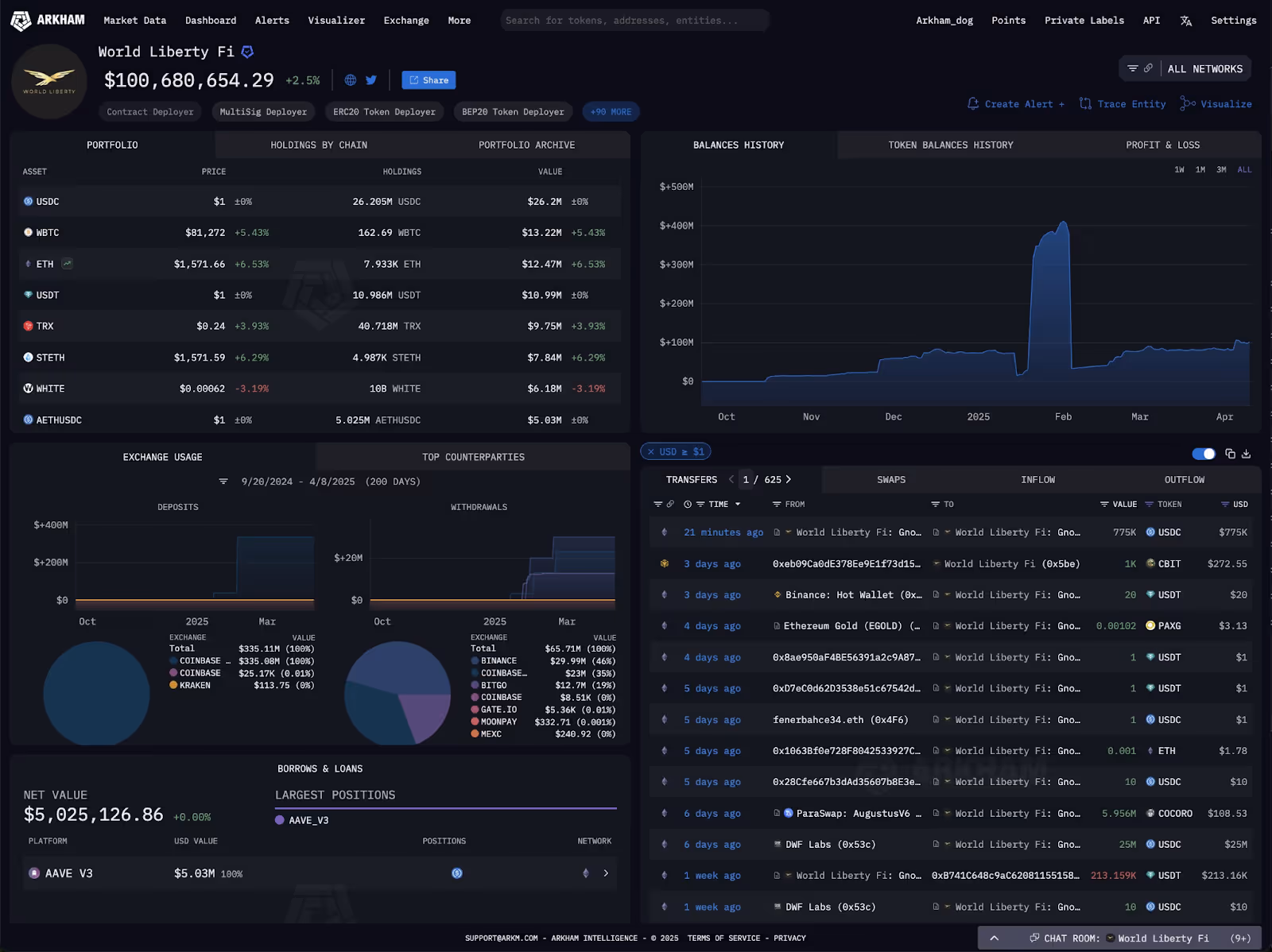Expand the AAVE V3 position row
1272x952 pixels.
606,873
